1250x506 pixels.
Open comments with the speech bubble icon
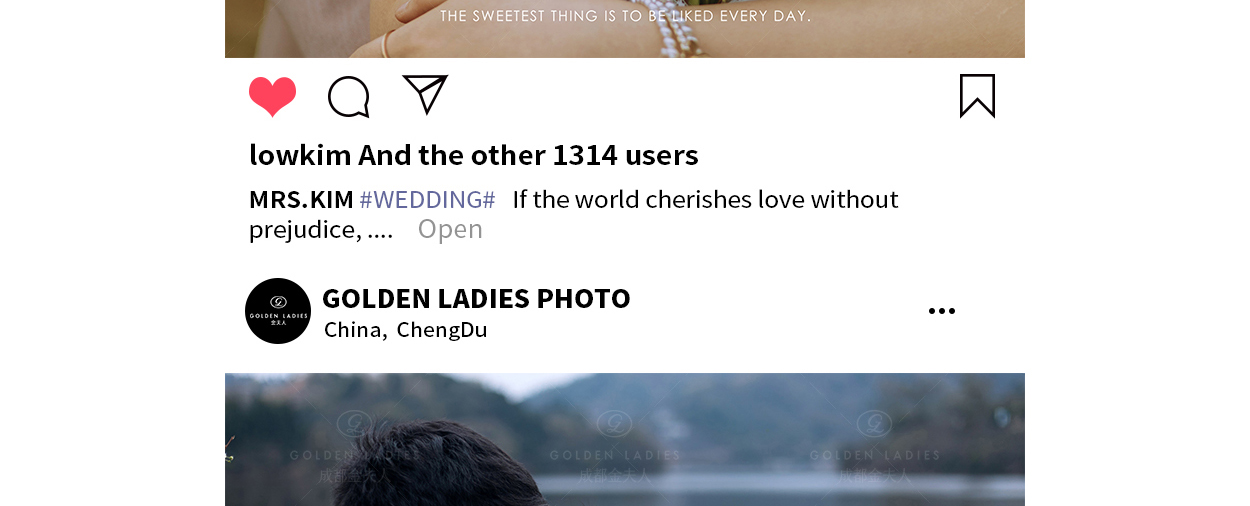pyautogui.click(x=349, y=97)
